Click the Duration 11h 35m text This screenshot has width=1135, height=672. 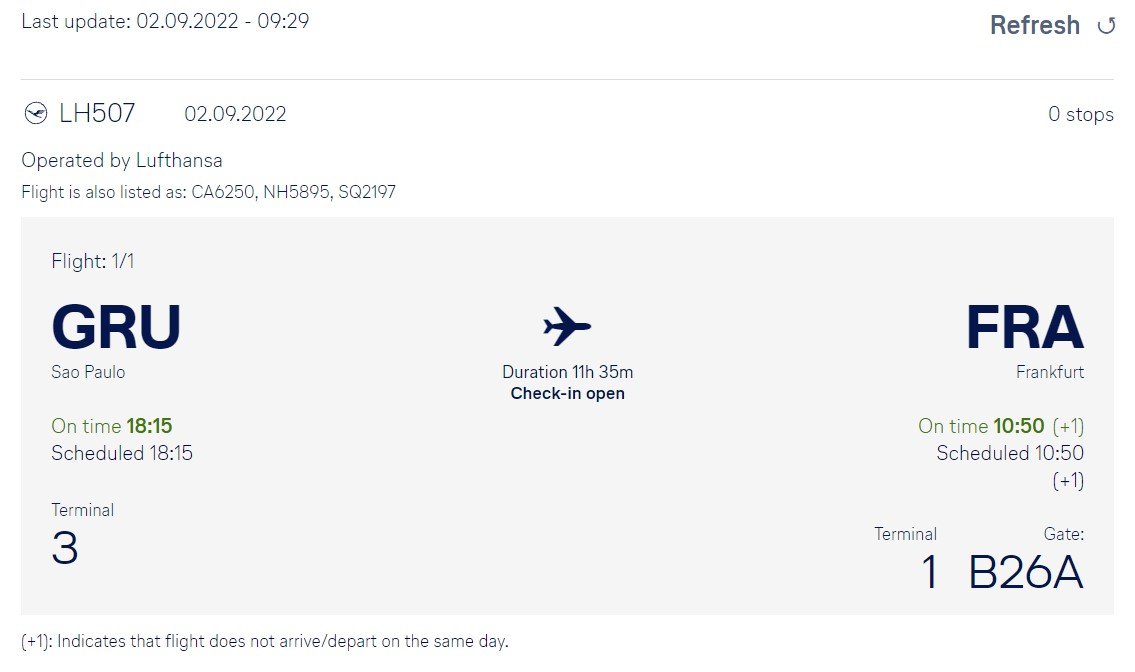pos(568,372)
